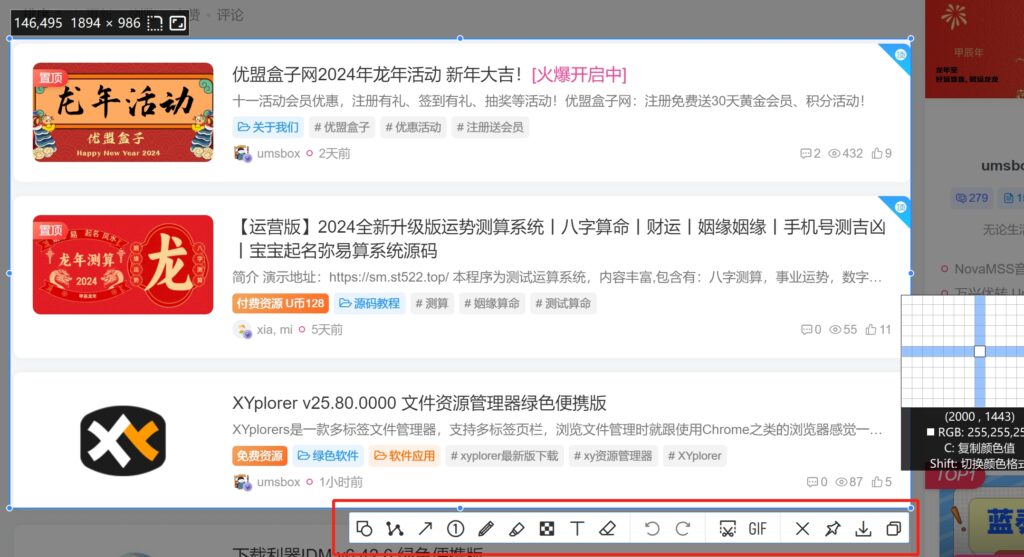Open the 绿色软件 category tag

(328, 456)
